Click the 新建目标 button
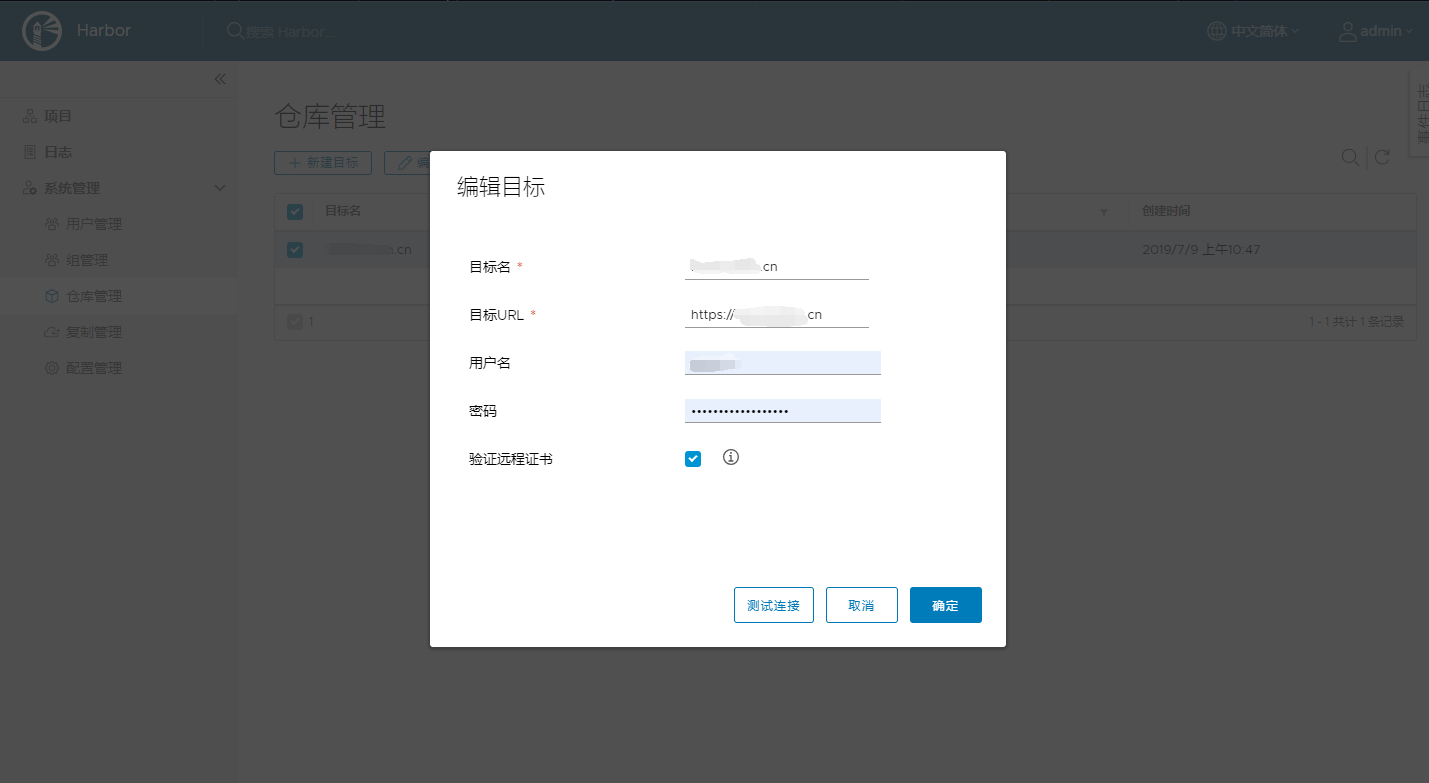 [323, 163]
